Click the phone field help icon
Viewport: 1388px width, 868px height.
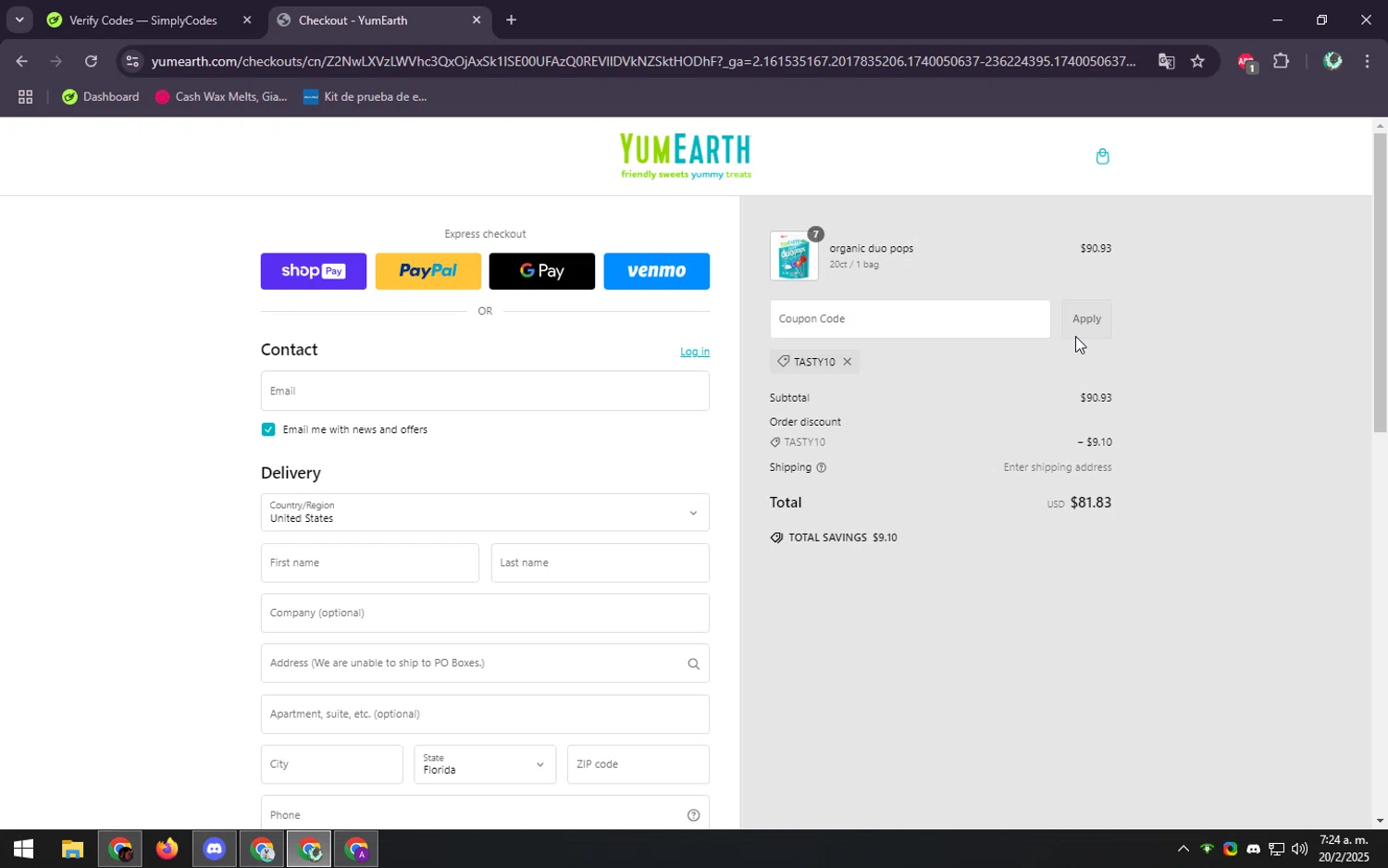tap(693, 815)
